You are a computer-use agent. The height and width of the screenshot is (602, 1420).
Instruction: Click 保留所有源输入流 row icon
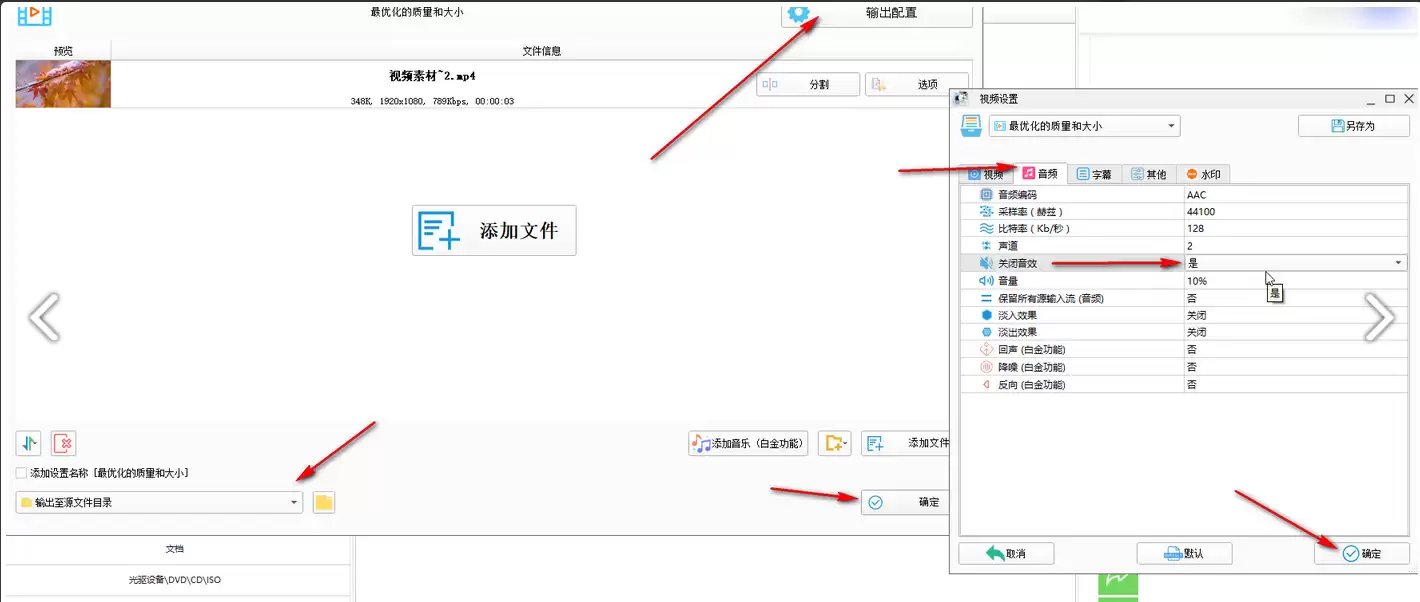[x=987, y=298]
